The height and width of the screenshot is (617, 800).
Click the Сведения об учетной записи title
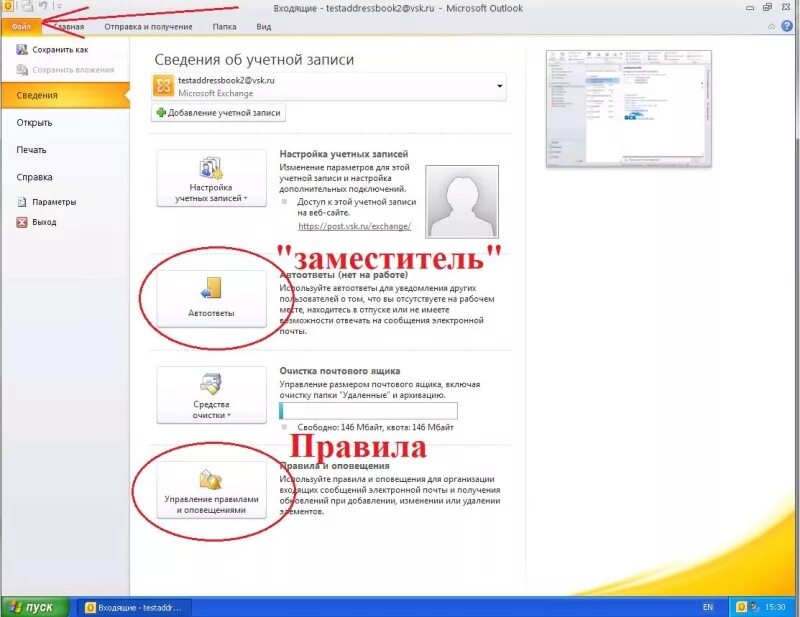tap(254, 60)
